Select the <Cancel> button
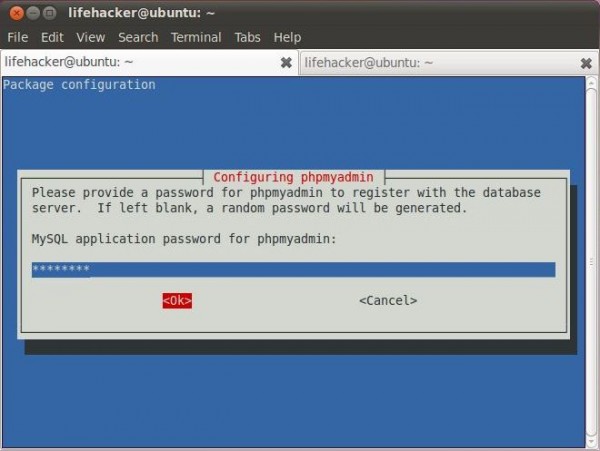 coord(388,301)
